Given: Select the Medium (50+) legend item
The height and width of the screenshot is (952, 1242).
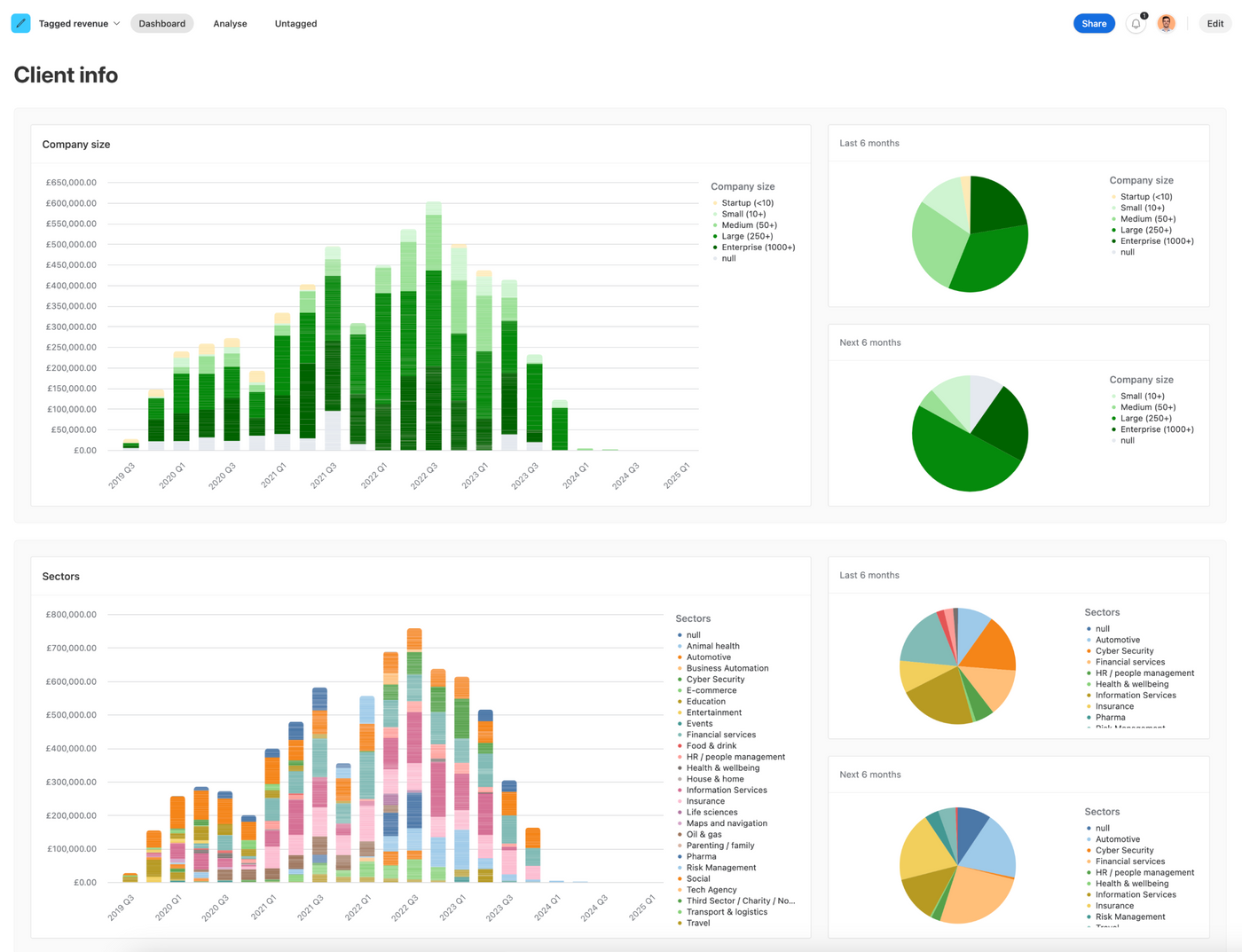Looking at the screenshot, I should pos(749,224).
